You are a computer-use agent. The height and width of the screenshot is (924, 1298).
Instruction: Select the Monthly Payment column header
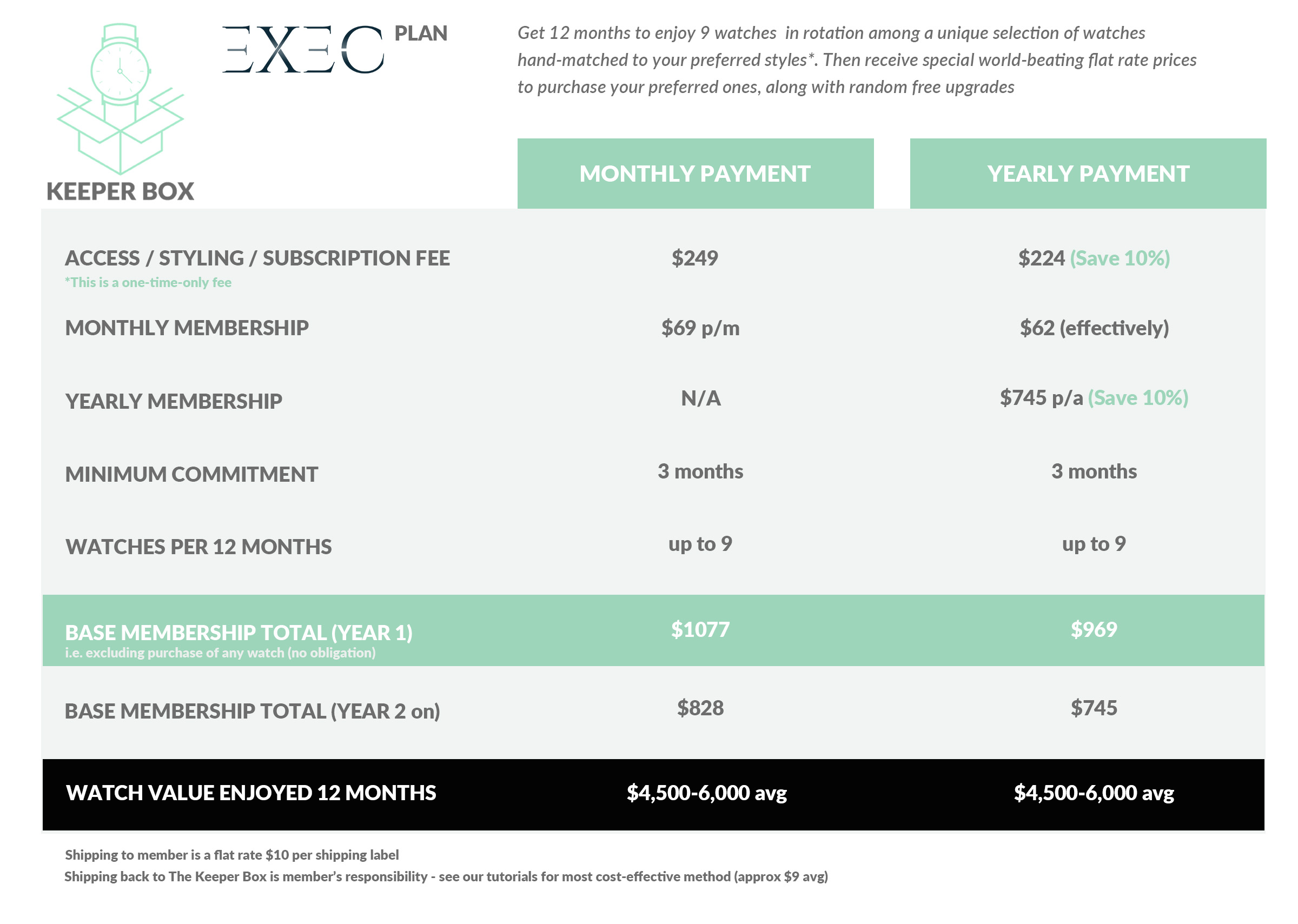coord(695,173)
